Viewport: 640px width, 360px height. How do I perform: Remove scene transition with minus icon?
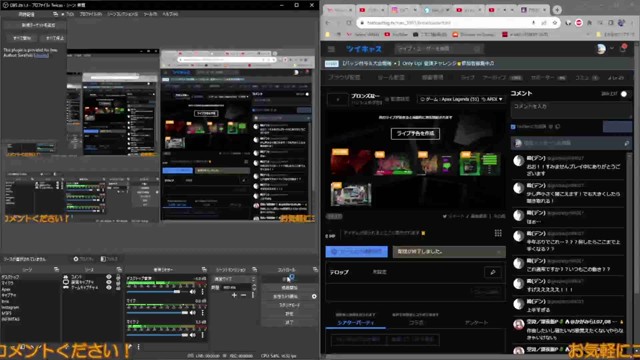pyautogui.click(x=243, y=295)
